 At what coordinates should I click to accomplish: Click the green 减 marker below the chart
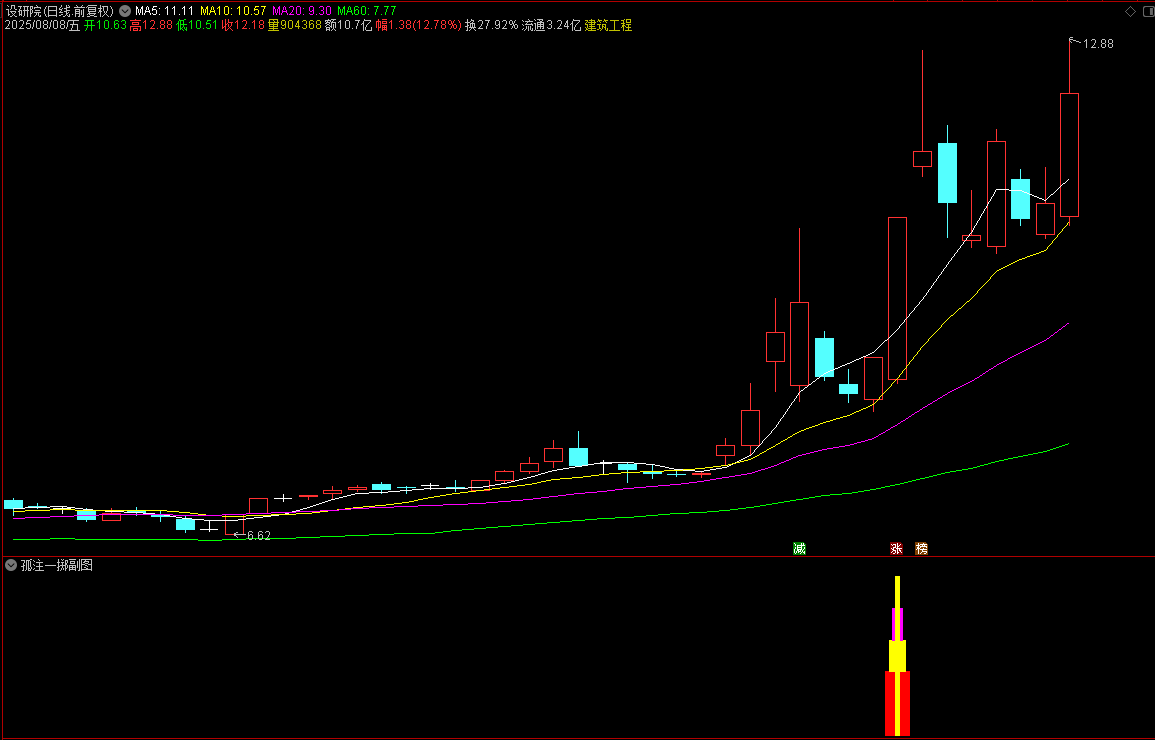(799, 549)
